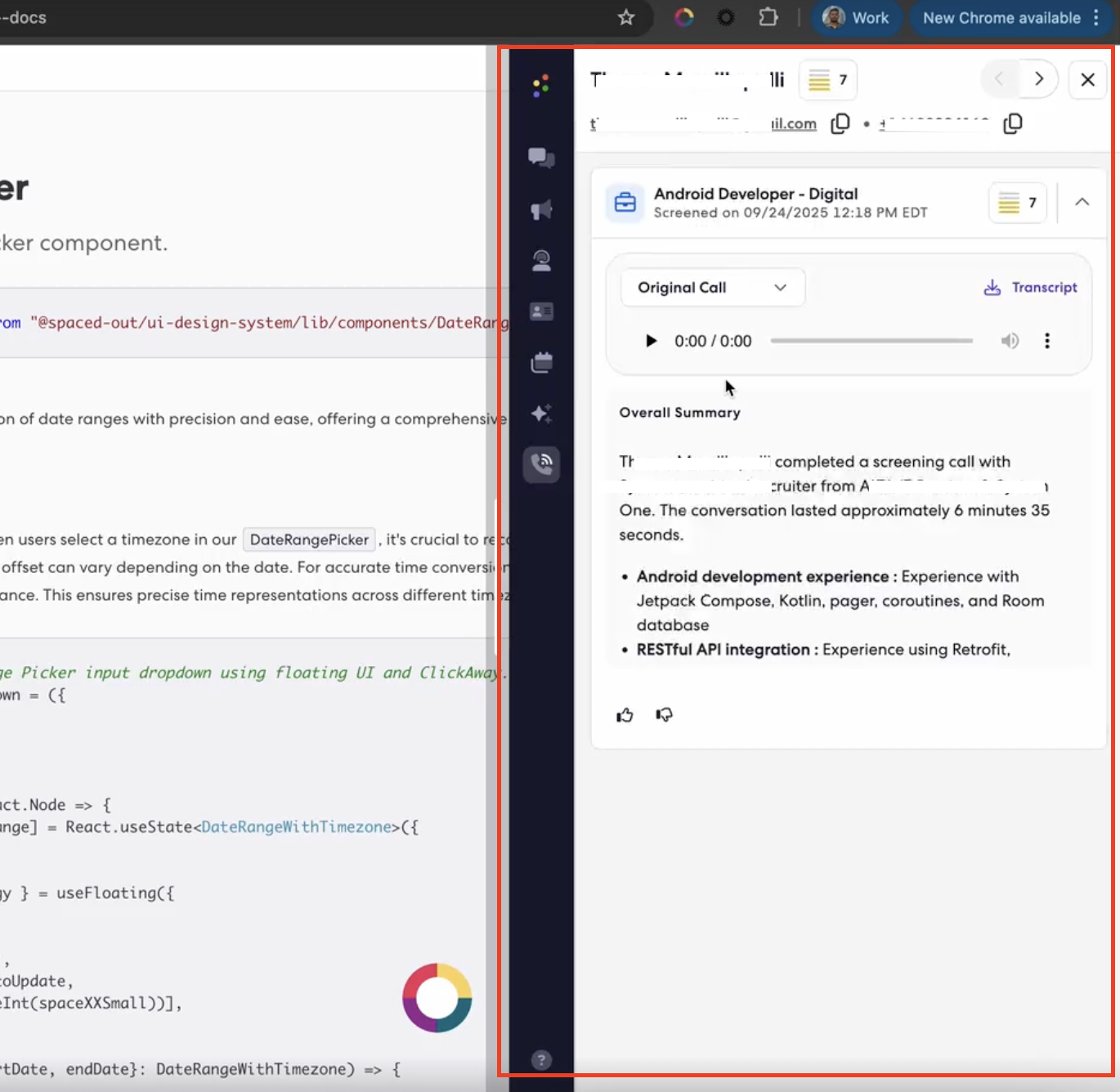
Task: Open audio player more options menu
Action: click(x=1047, y=341)
